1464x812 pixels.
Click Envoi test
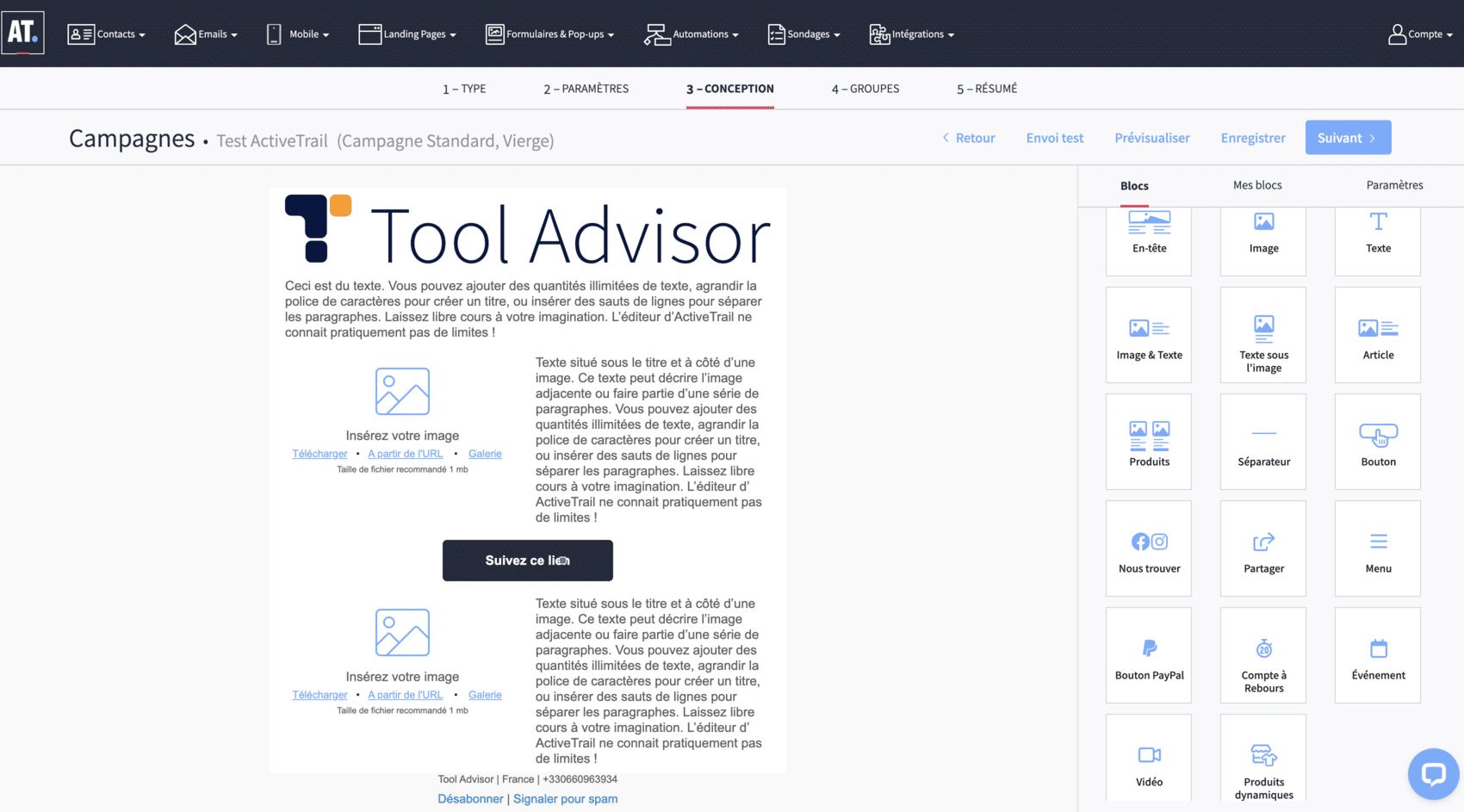(x=1055, y=138)
